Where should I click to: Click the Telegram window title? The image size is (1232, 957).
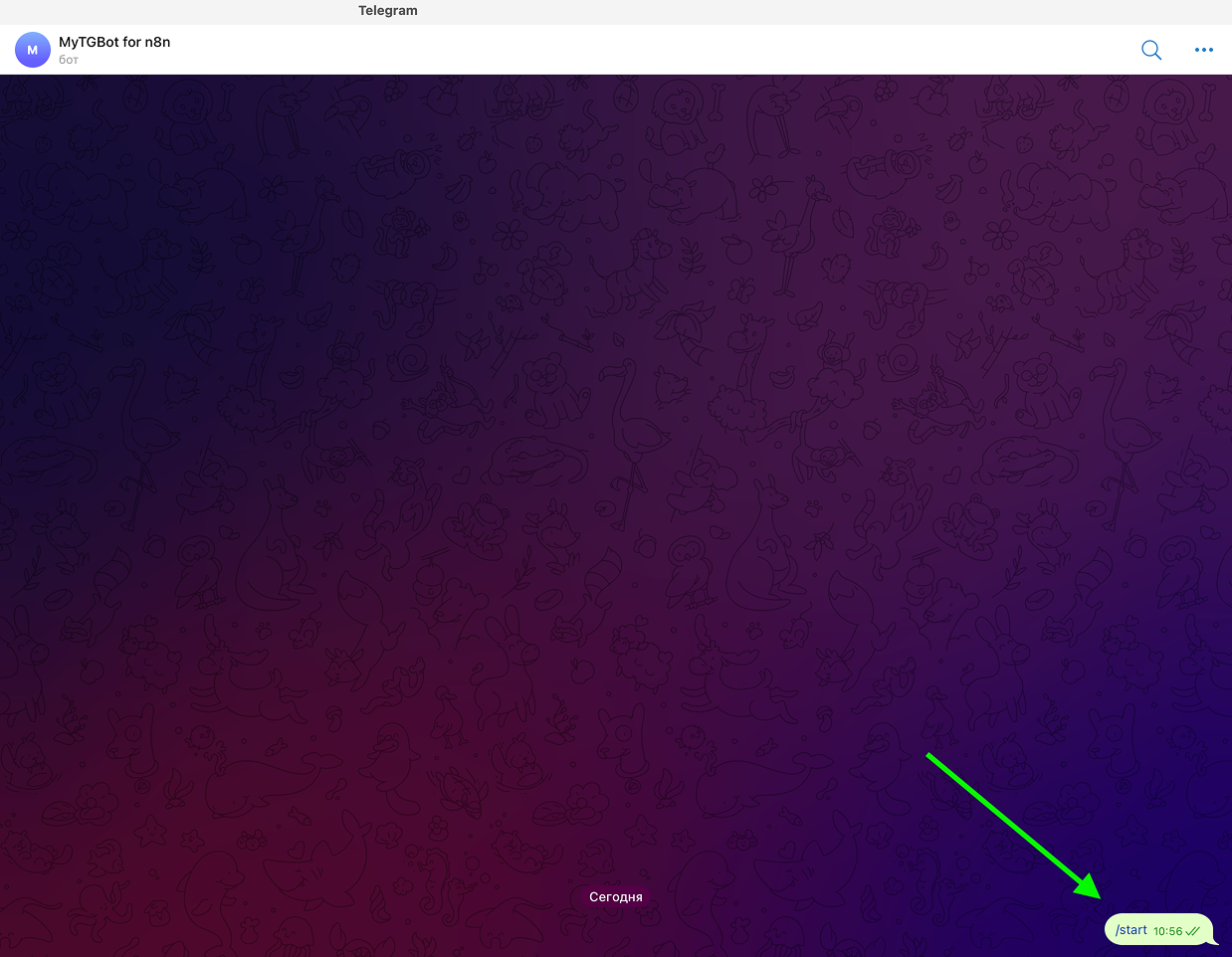click(388, 11)
